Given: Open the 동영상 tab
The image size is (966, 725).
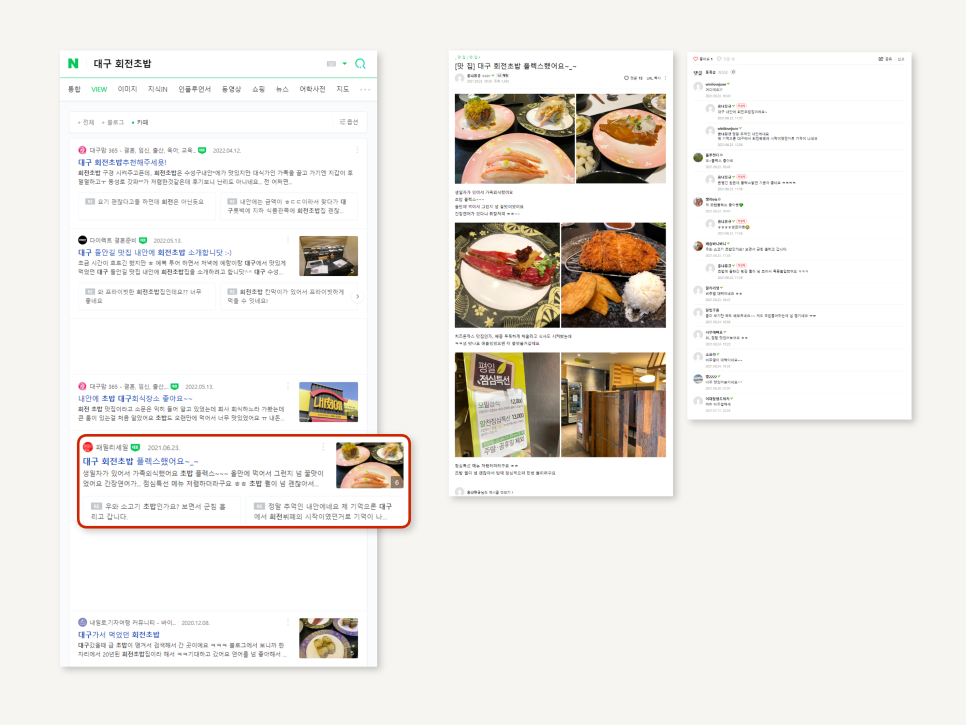Looking at the screenshot, I should pos(231,89).
